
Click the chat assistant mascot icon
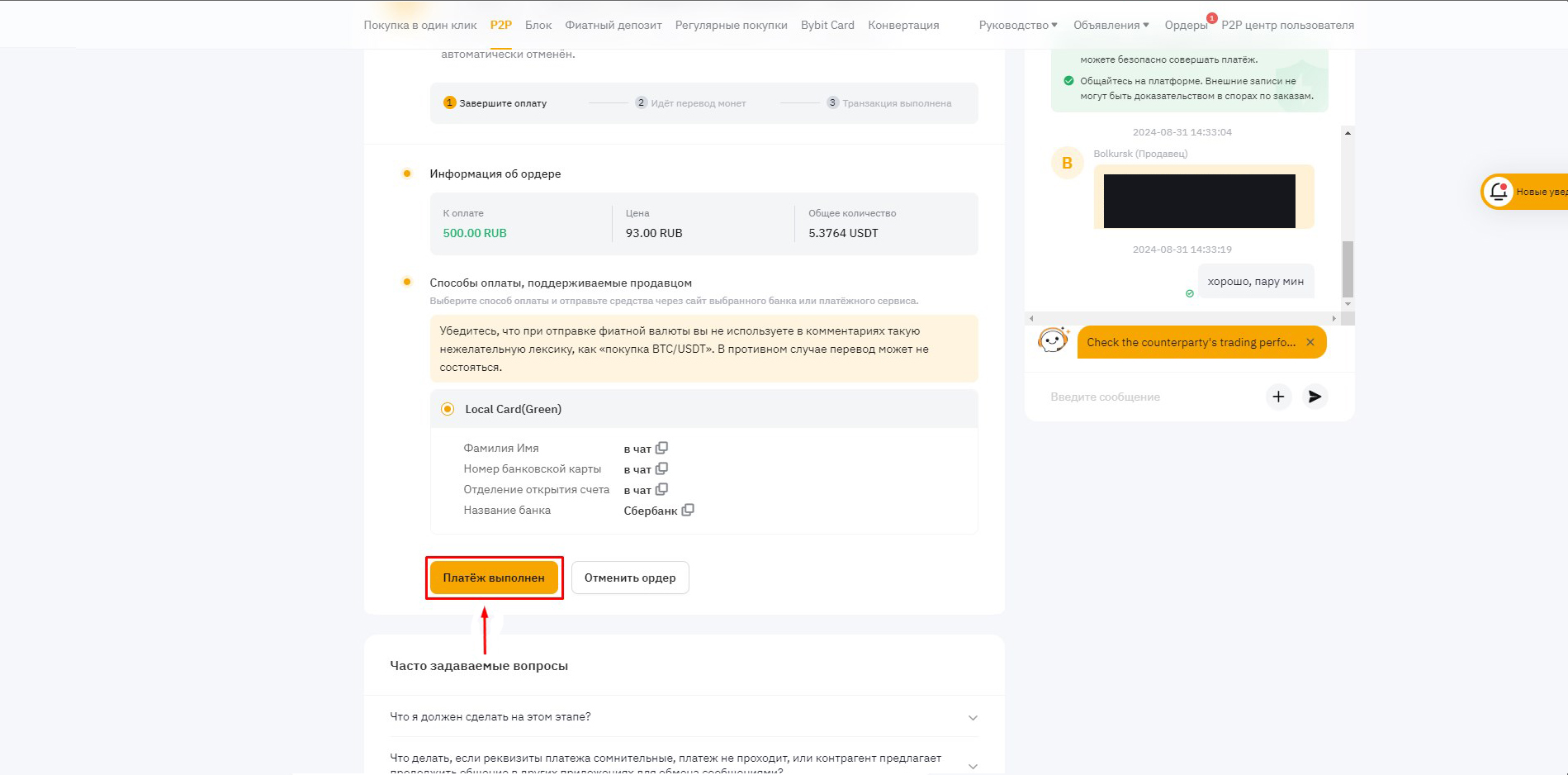[1053, 340]
